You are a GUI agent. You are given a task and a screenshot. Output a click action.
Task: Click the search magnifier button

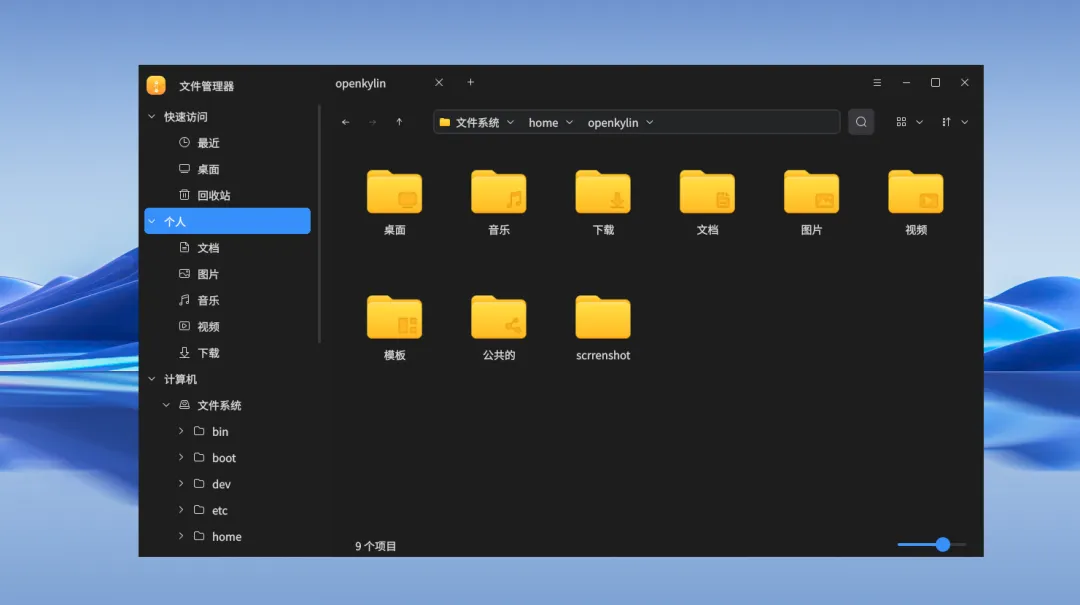[861, 122]
